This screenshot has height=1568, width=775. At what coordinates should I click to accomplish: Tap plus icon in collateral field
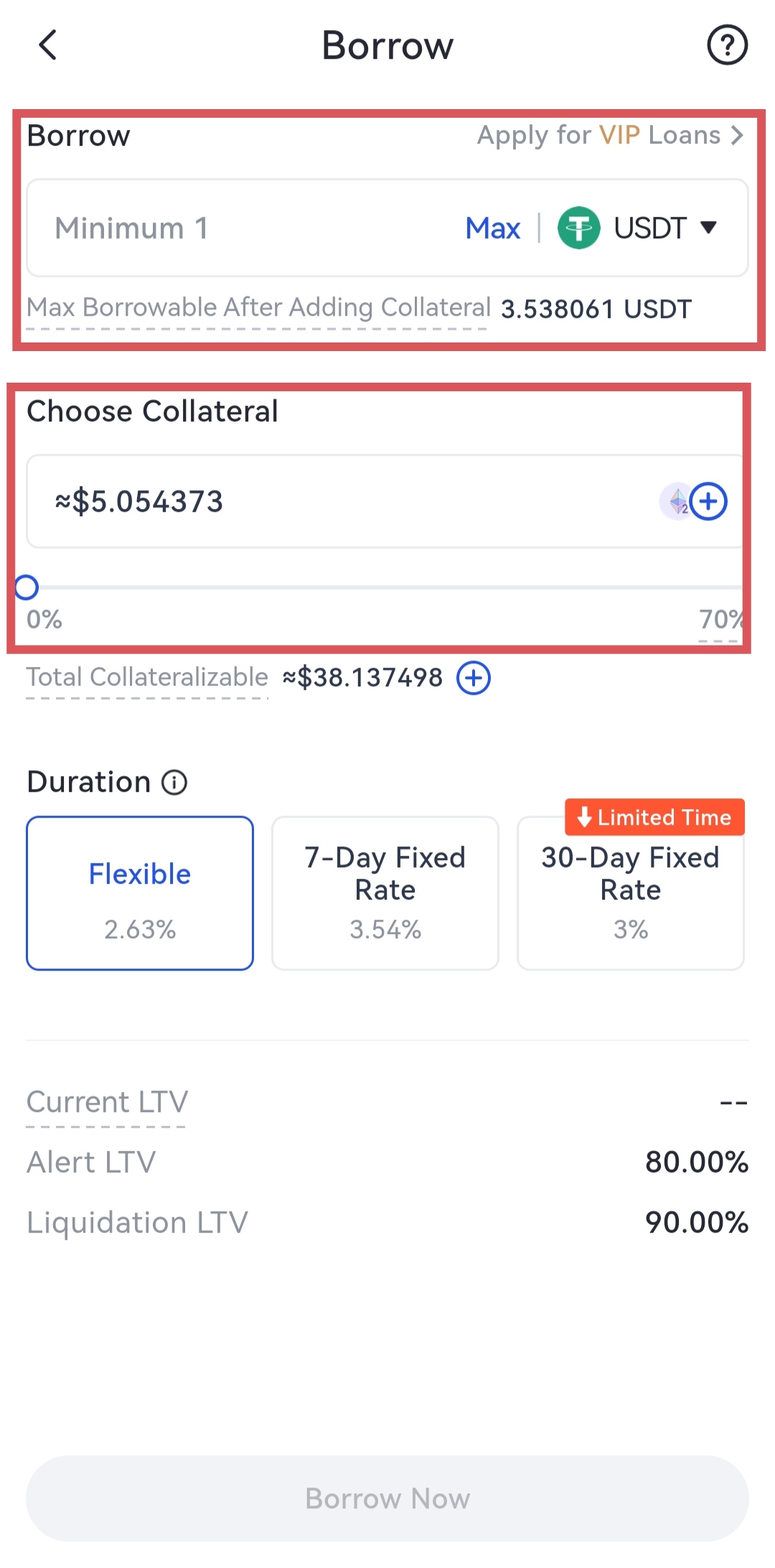[709, 501]
